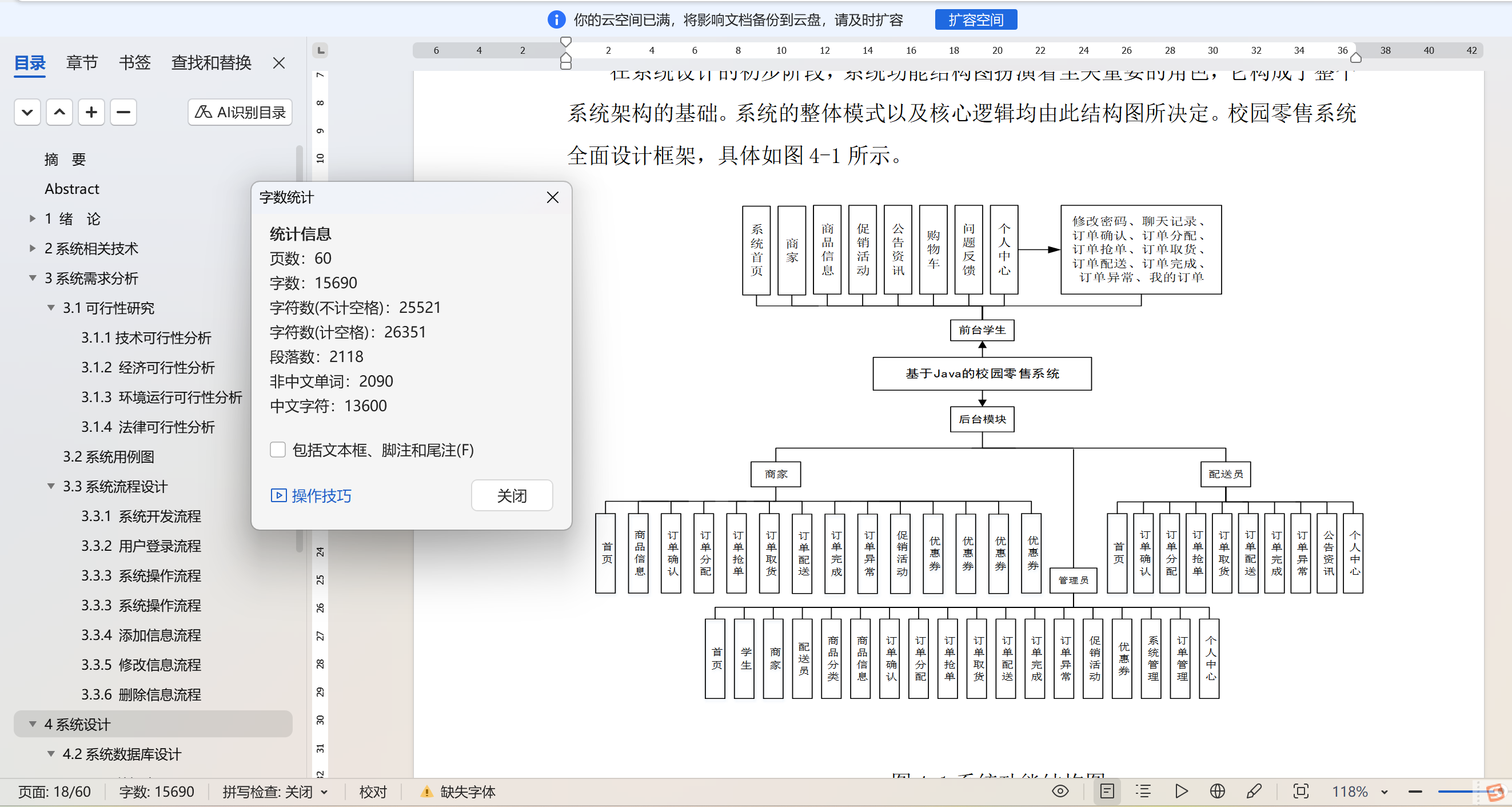Image resolution: width=1512 pixels, height=807 pixels.
Task: Enable eye protection mode in status bar
Action: pyautogui.click(x=1060, y=791)
